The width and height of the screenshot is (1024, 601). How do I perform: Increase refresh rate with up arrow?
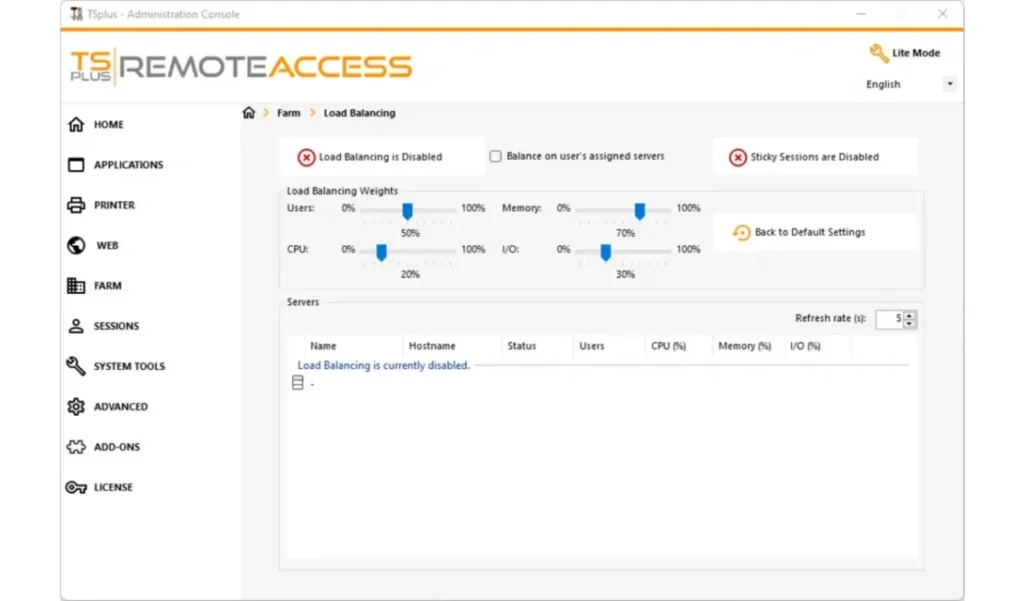tap(910, 315)
